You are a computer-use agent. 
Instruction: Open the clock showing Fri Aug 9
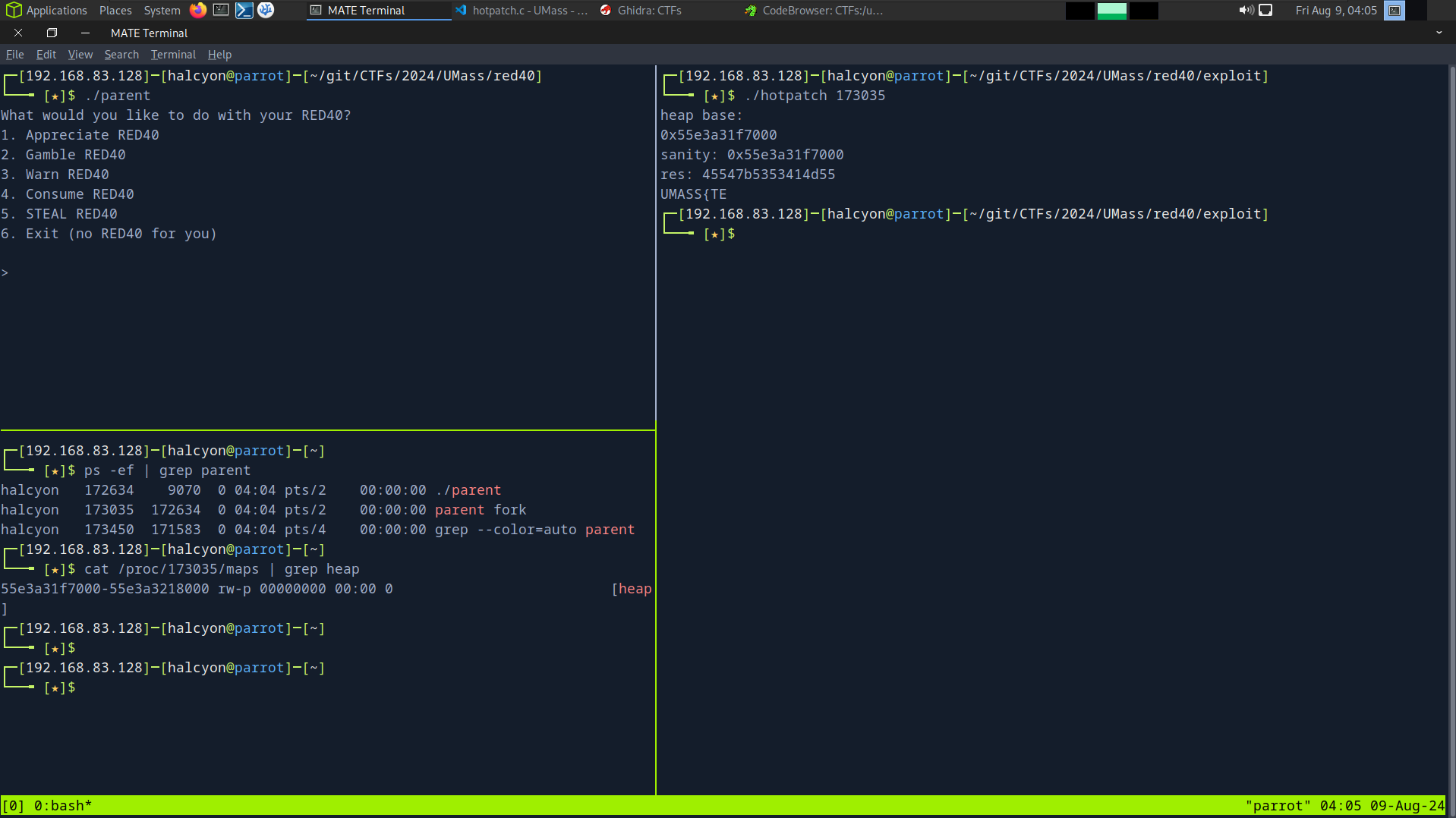point(1335,10)
